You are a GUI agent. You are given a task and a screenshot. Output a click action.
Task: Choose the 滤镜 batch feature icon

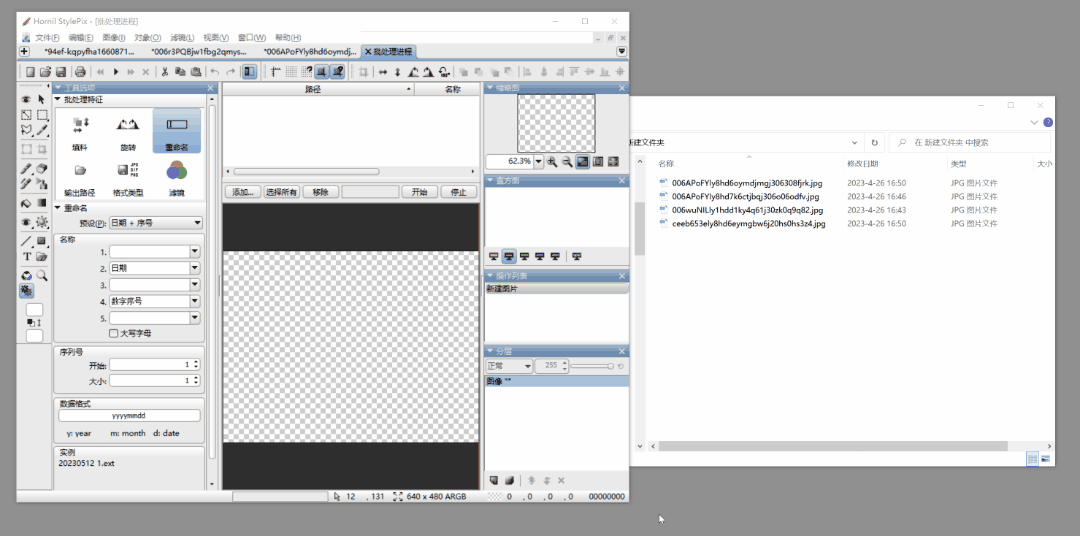(x=177, y=178)
